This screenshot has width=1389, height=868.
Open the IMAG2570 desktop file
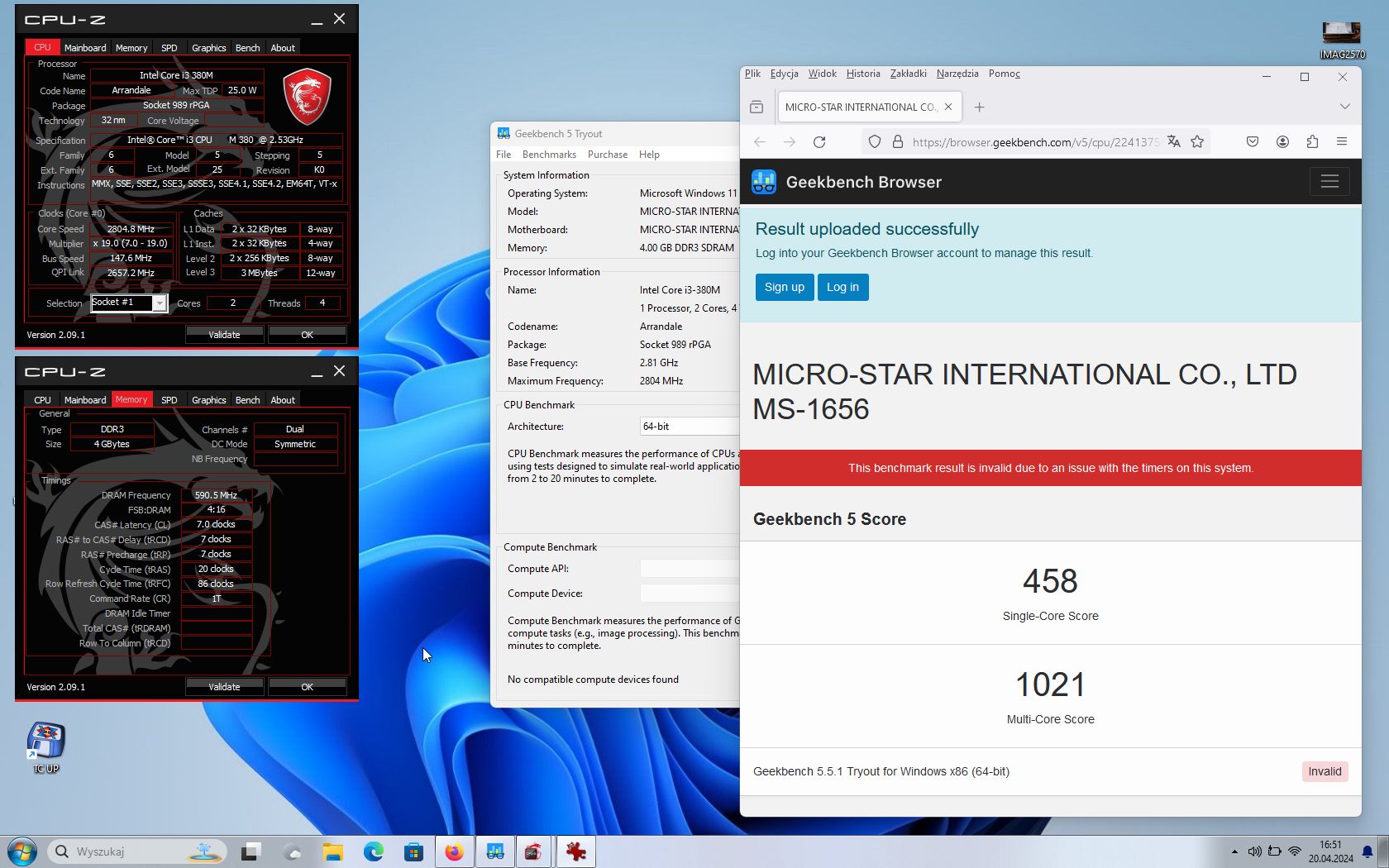1342,40
